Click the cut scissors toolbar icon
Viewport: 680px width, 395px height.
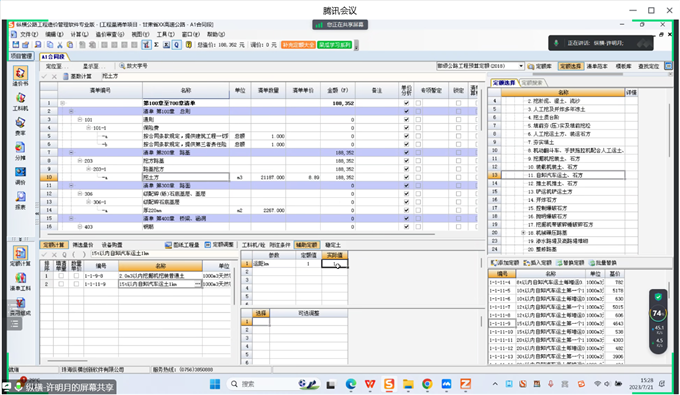tap(60, 45)
